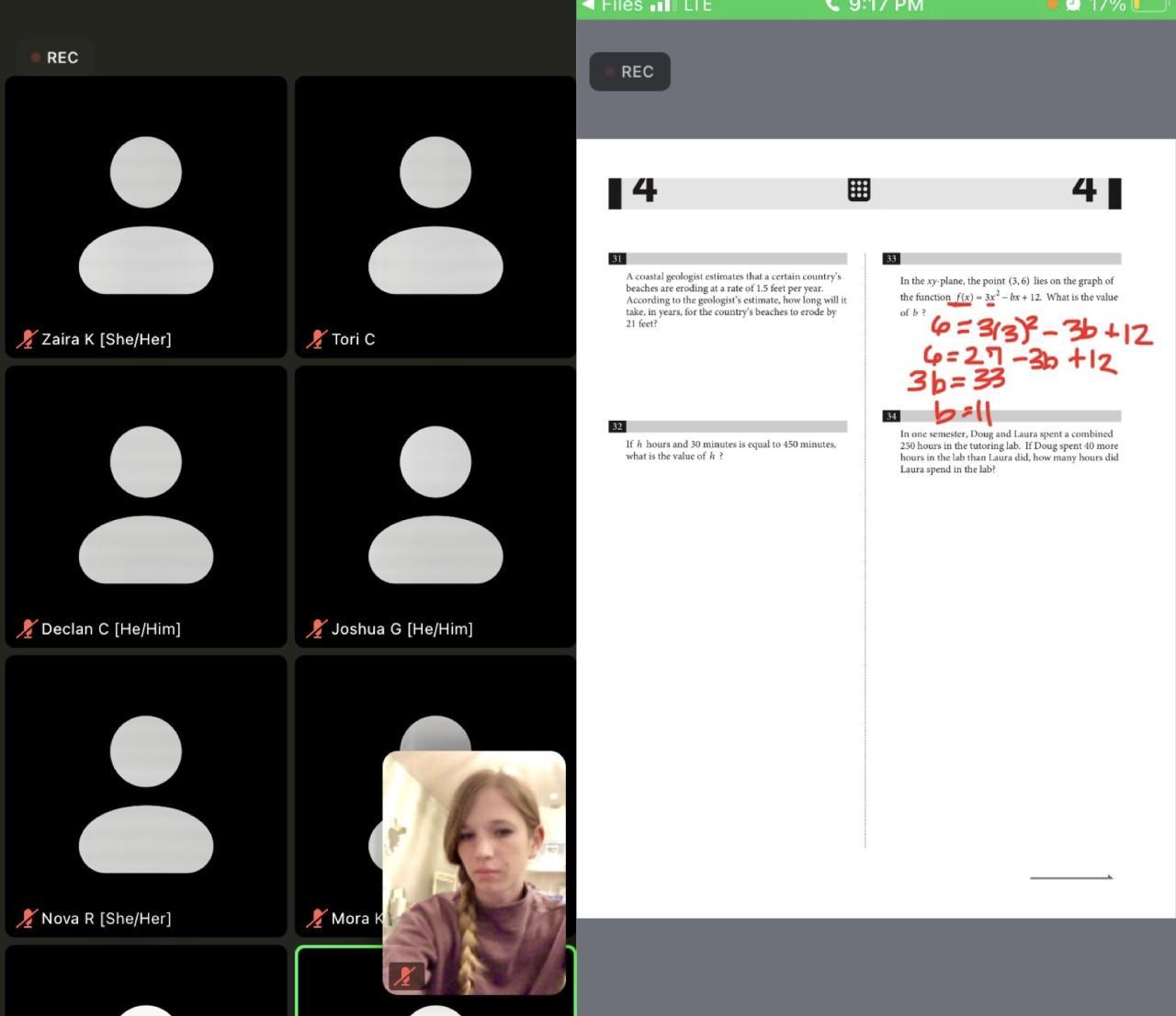
Task: Tap Tori C's muted microphone icon
Action: [316, 339]
